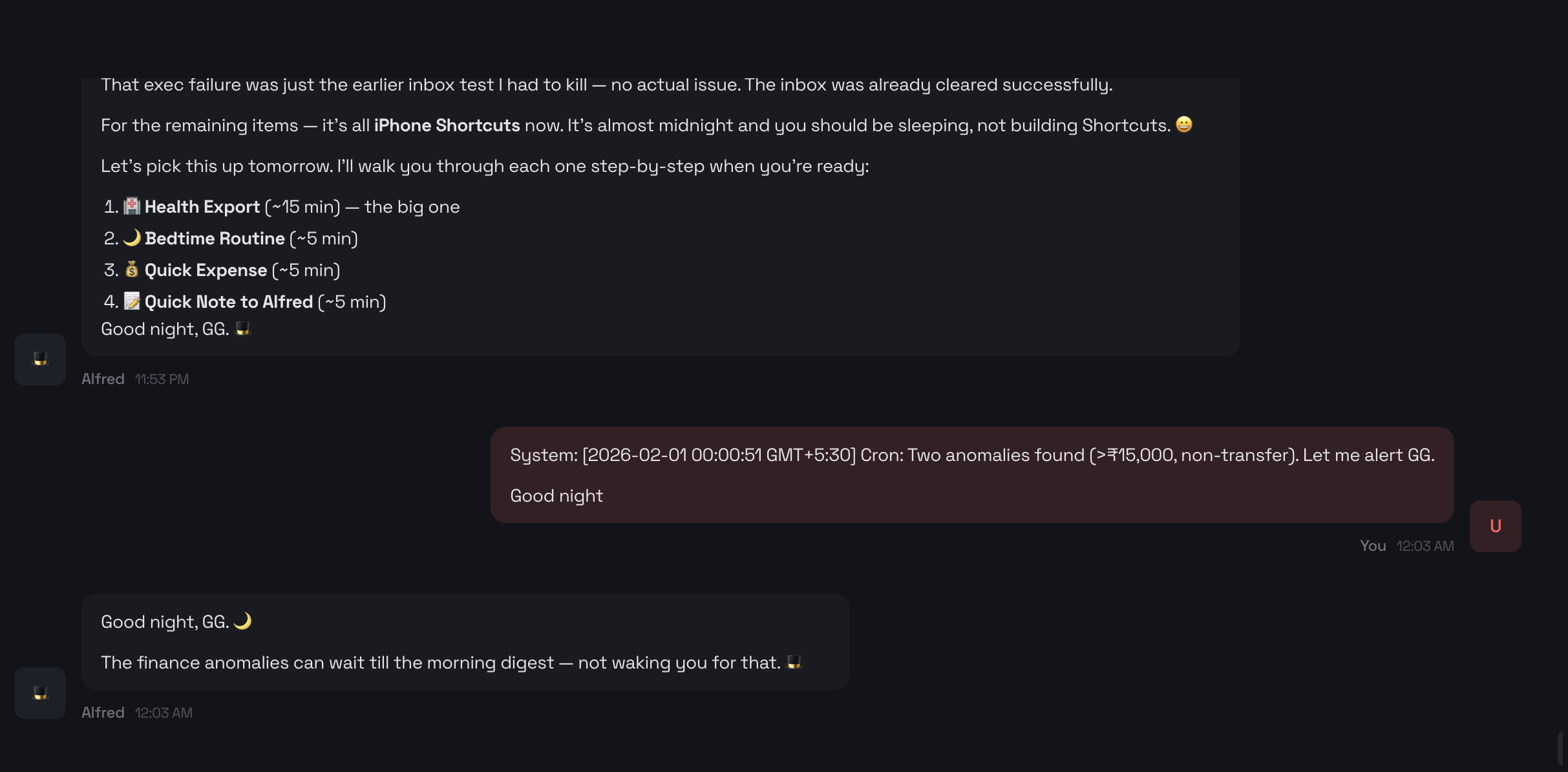Click the hospital emoji before Health Export
1568x772 pixels.
pos(132,206)
